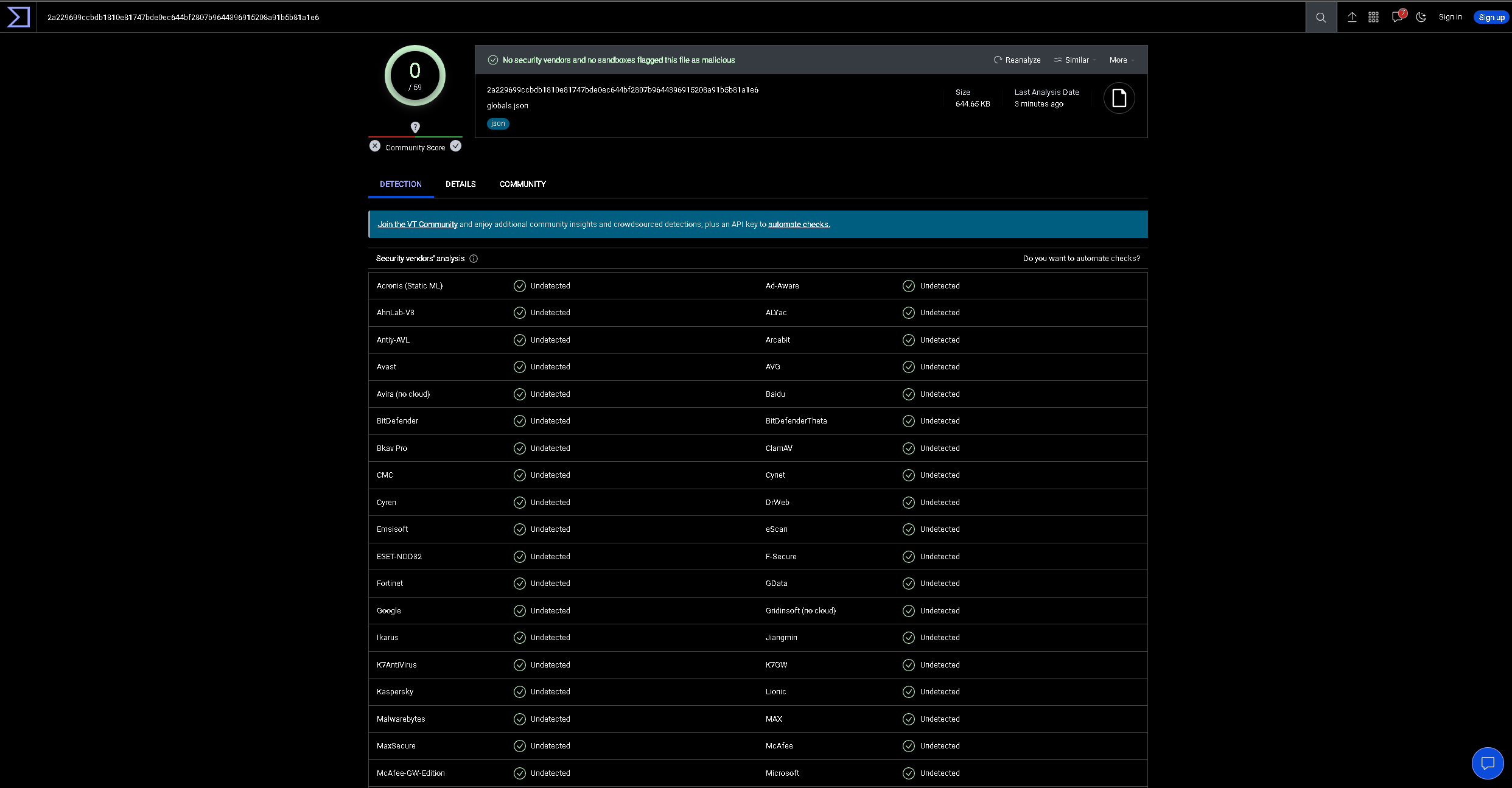Click the Undetected icon for BitDefender
This screenshot has width=1512, height=788.
tap(519, 421)
